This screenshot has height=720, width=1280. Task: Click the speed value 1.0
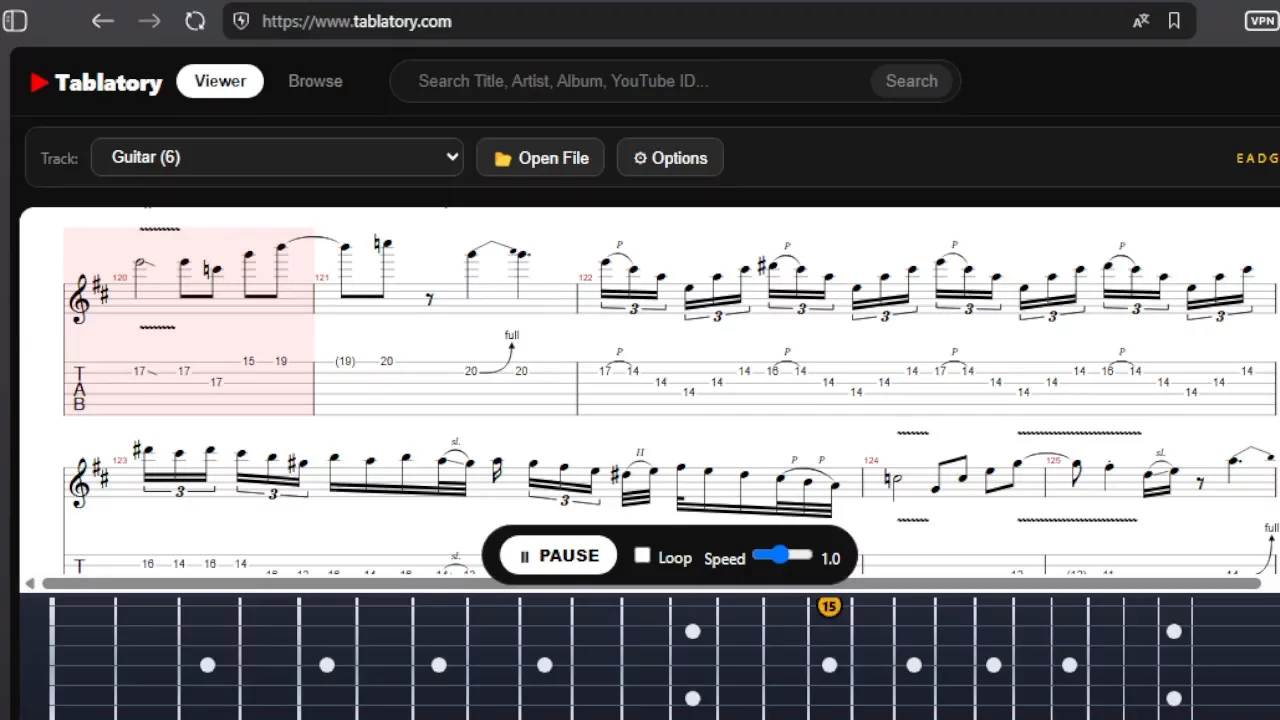click(x=831, y=559)
